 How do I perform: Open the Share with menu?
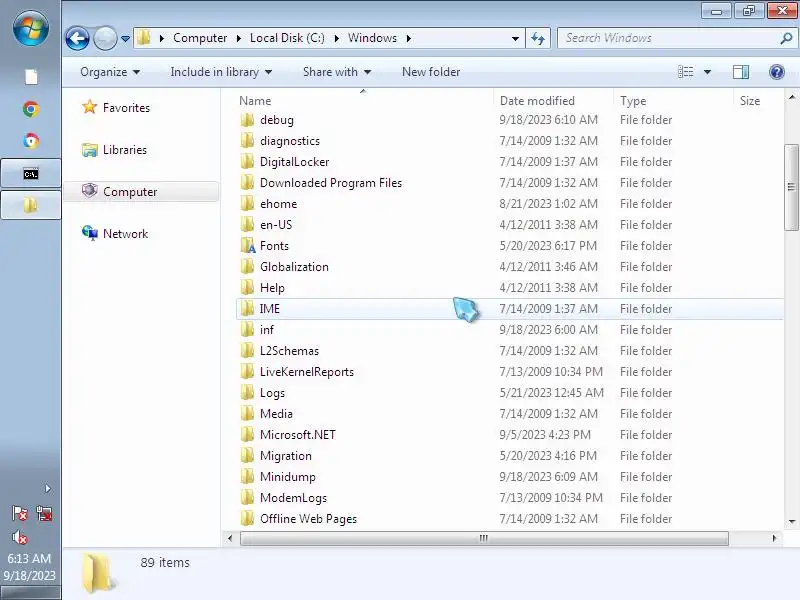336,72
